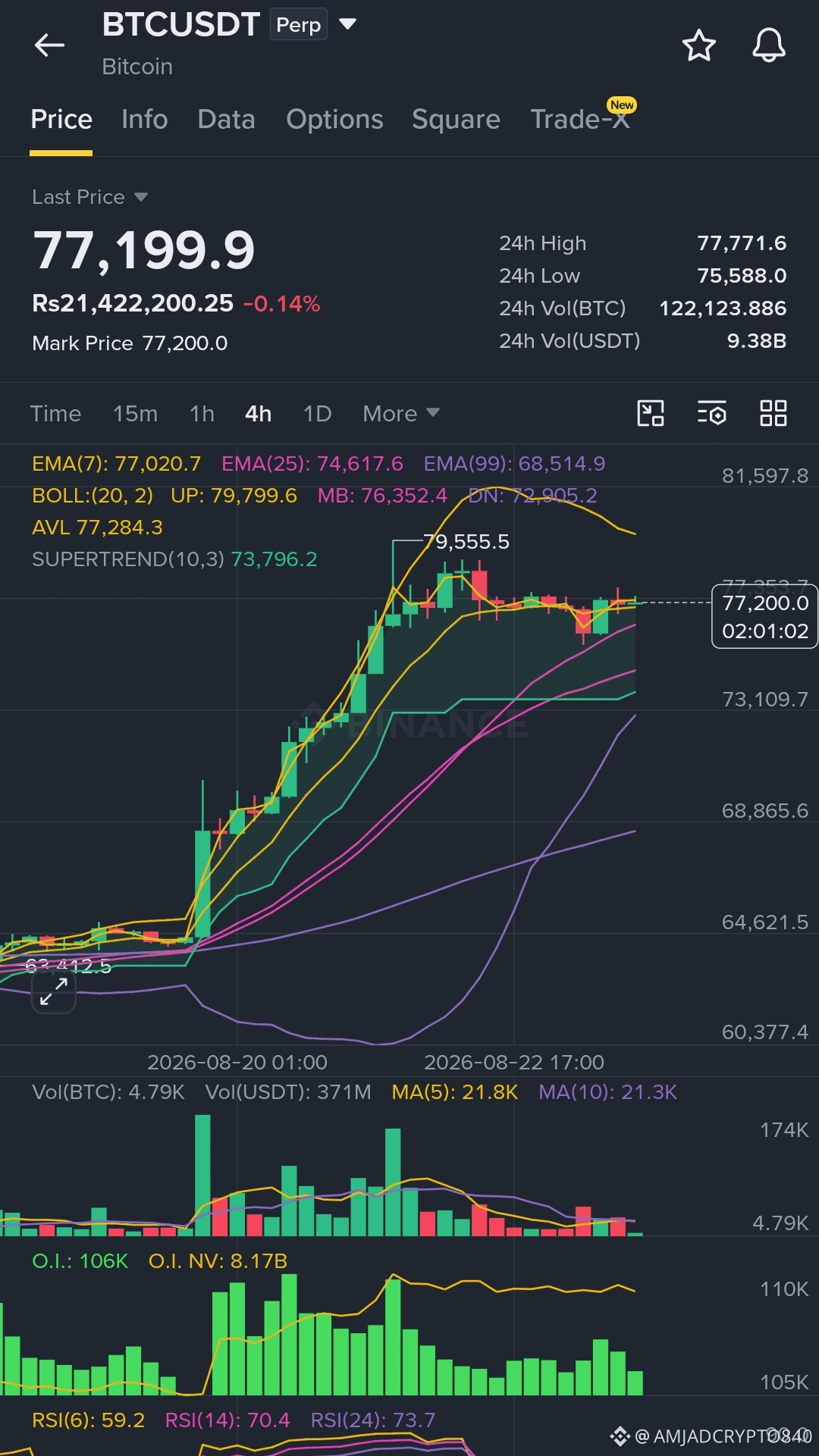Tap the EMA(99) indicator value

[x=514, y=463]
